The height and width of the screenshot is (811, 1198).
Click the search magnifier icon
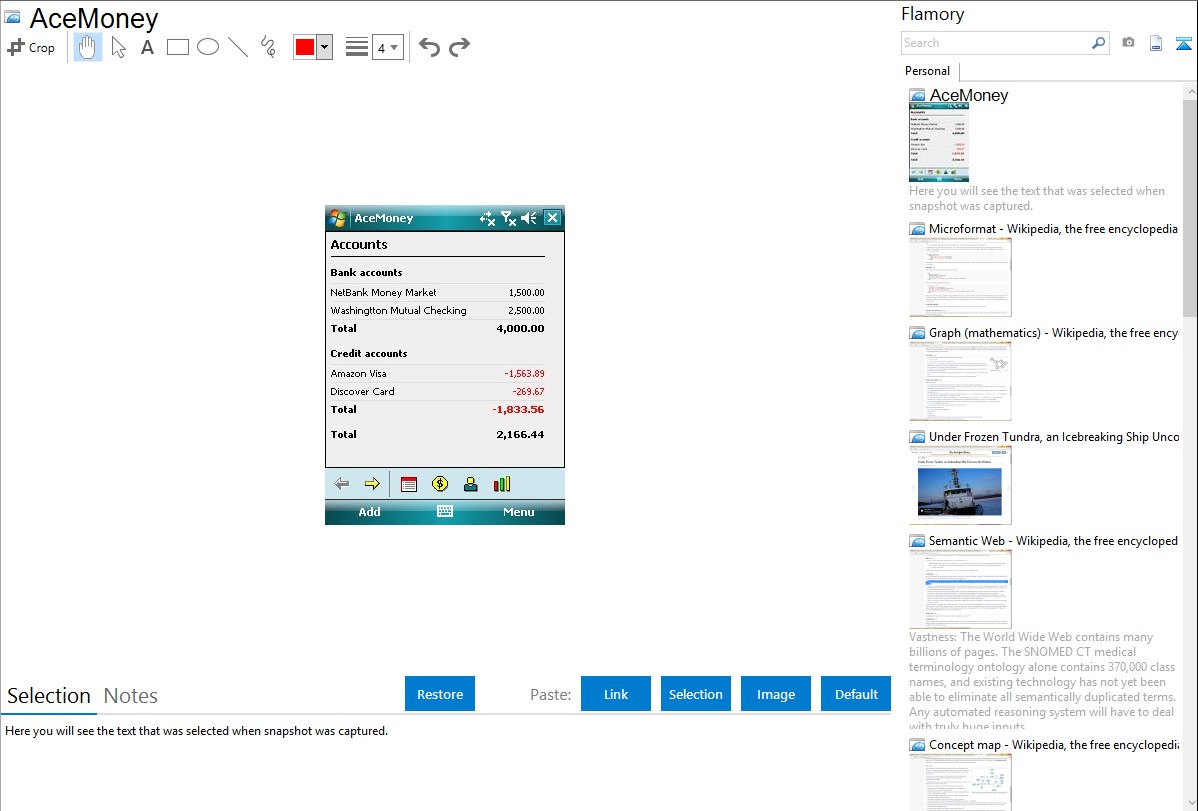[1099, 43]
